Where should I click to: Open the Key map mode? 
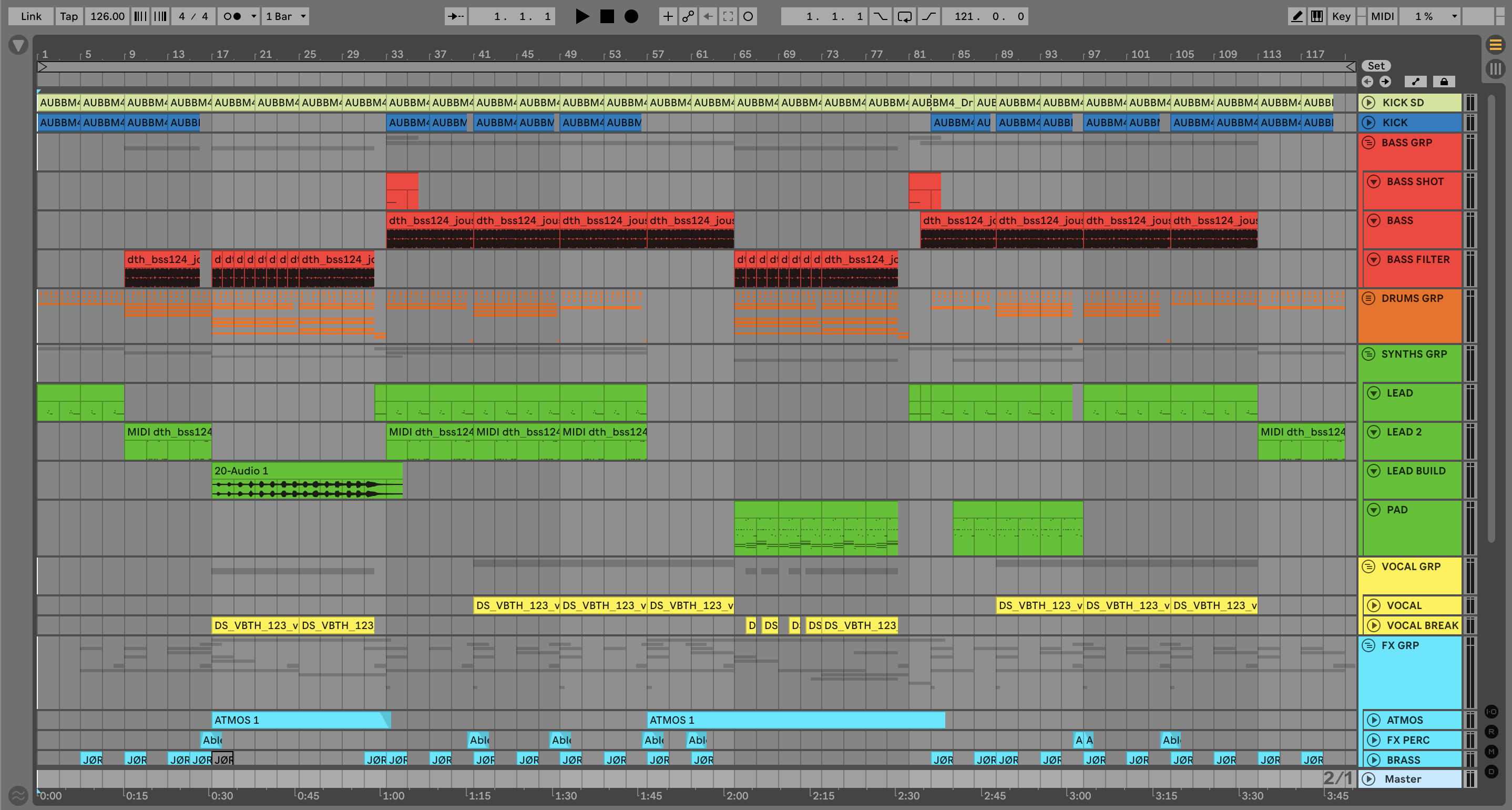click(1341, 16)
